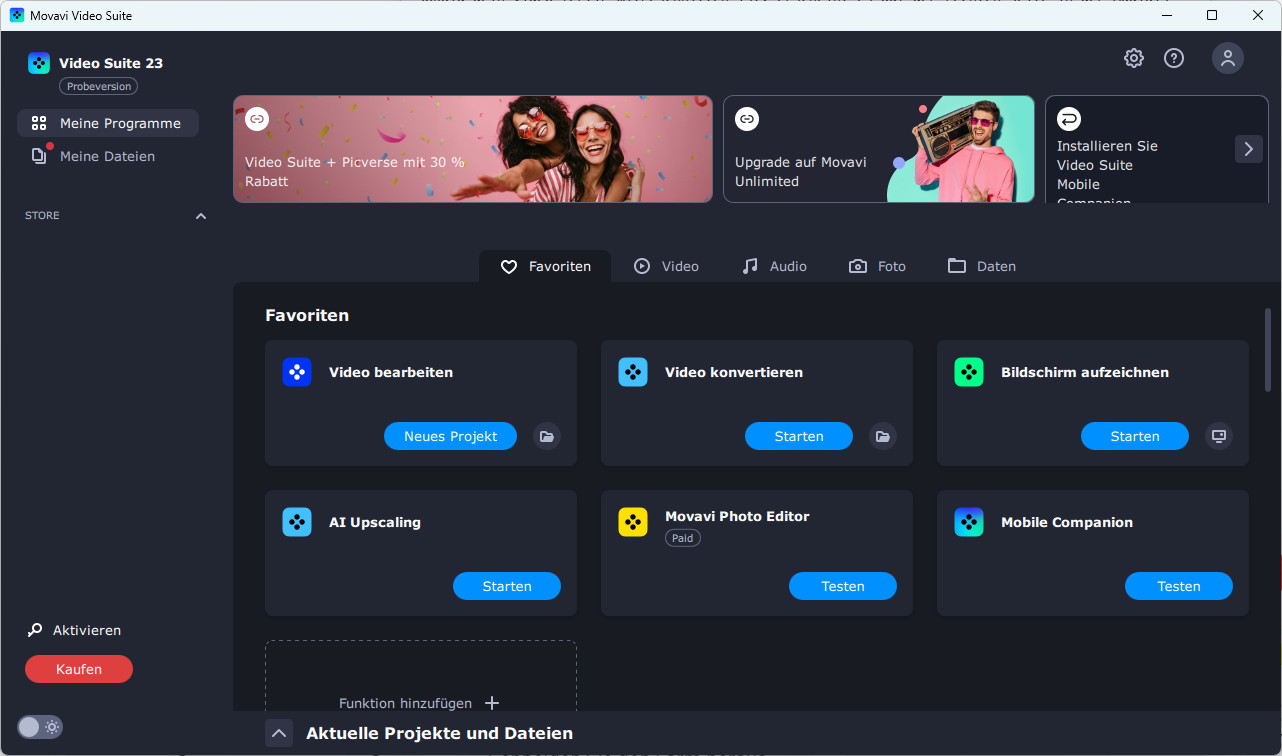The width and height of the screenshot is (1282, 756).
Task: Switch to the Audio tab
Action: [x=774, y=266]
